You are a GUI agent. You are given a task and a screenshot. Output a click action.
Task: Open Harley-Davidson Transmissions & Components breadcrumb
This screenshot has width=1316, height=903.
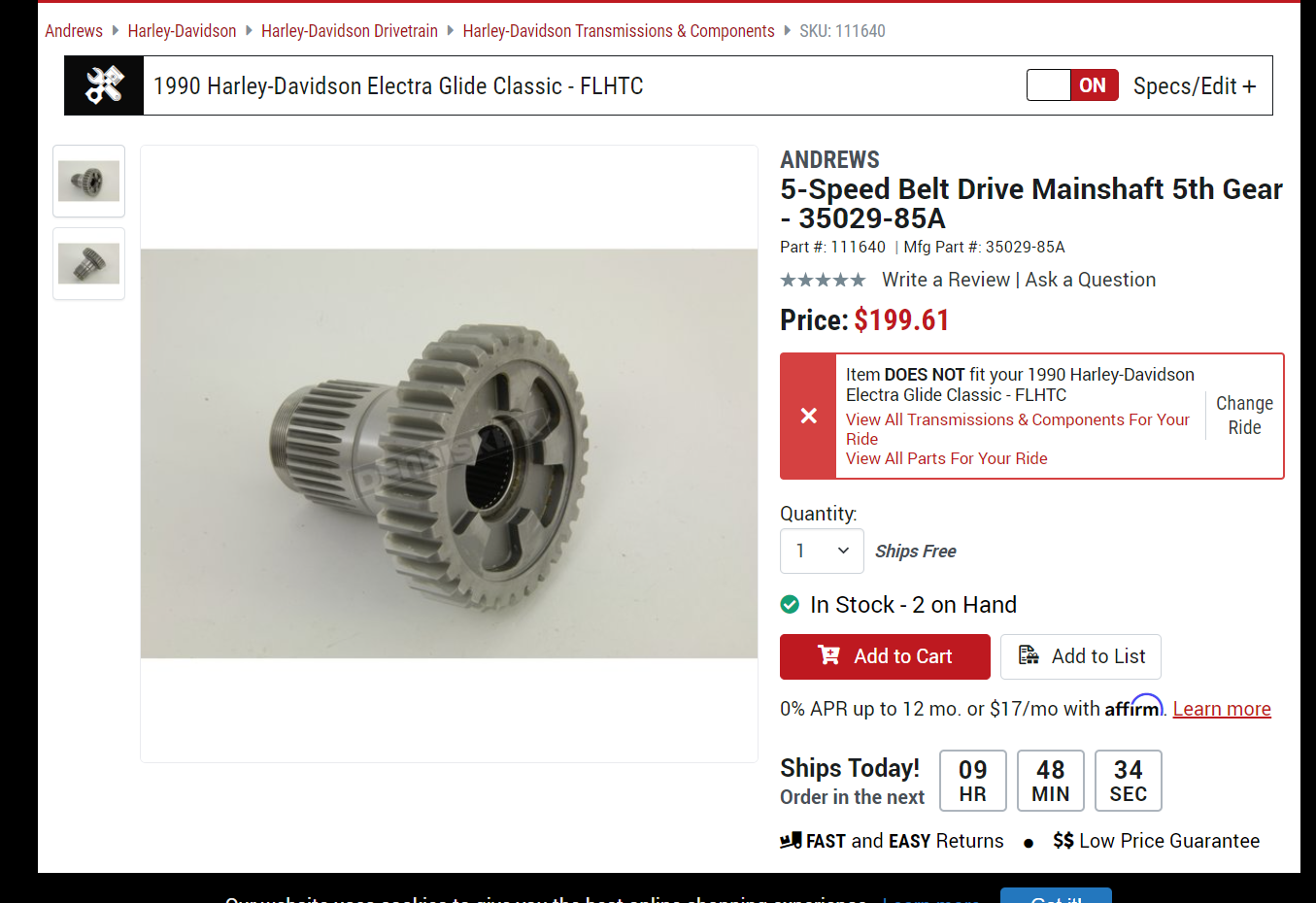pyautogui.click(x=619, y=31)
